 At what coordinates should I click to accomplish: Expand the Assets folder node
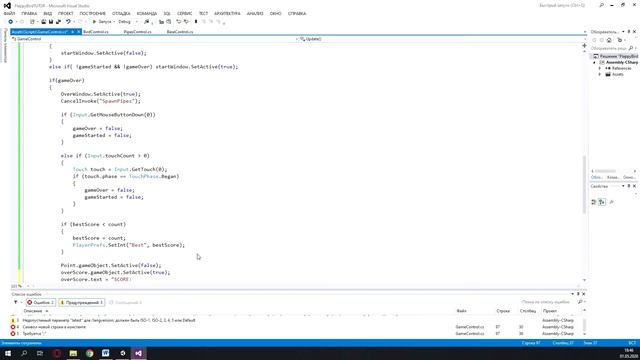coord(600,74)
